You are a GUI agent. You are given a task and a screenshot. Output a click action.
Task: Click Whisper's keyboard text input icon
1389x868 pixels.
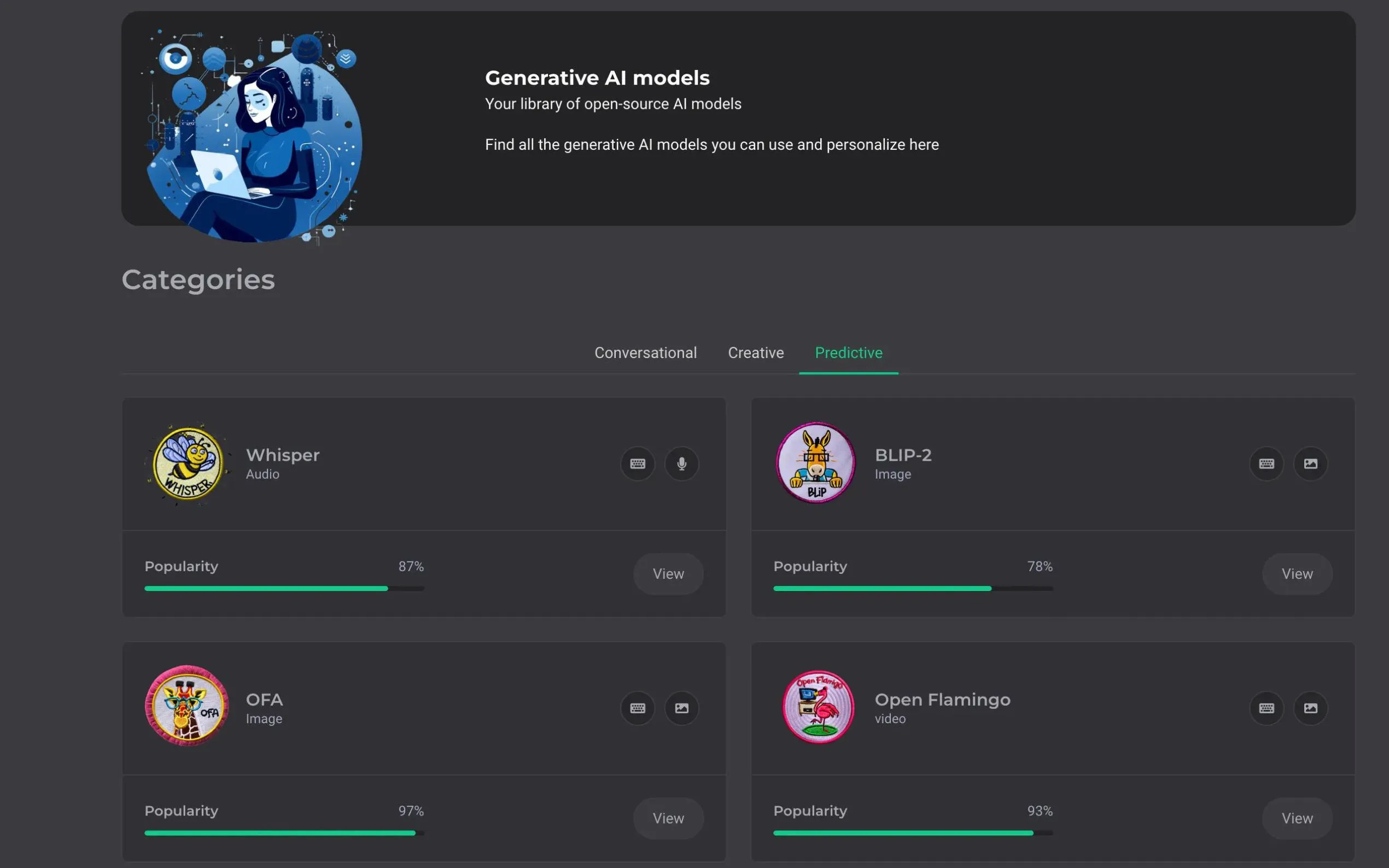638,464
